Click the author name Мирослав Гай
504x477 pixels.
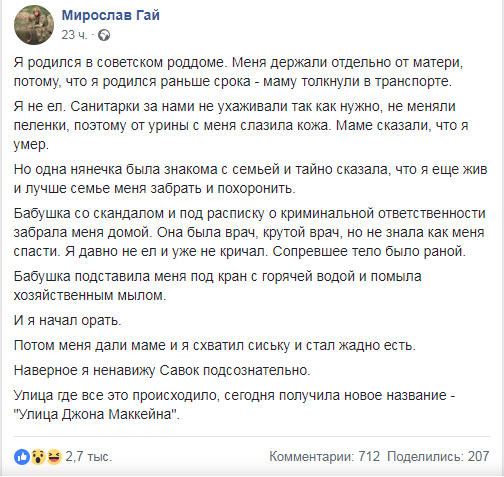point(111,15)
